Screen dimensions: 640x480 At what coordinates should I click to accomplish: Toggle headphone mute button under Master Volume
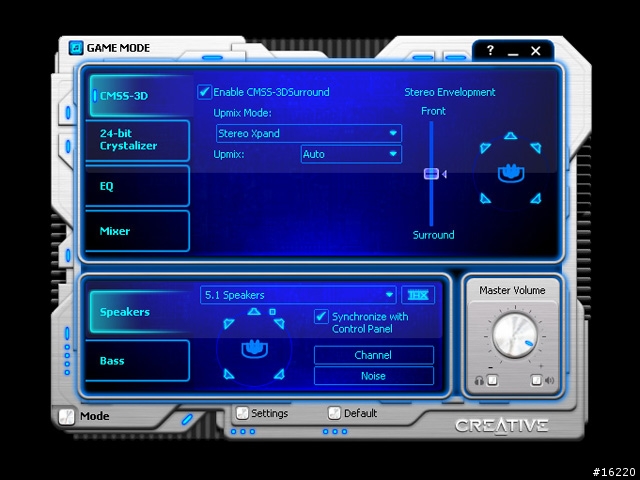(x=493, y=380)
